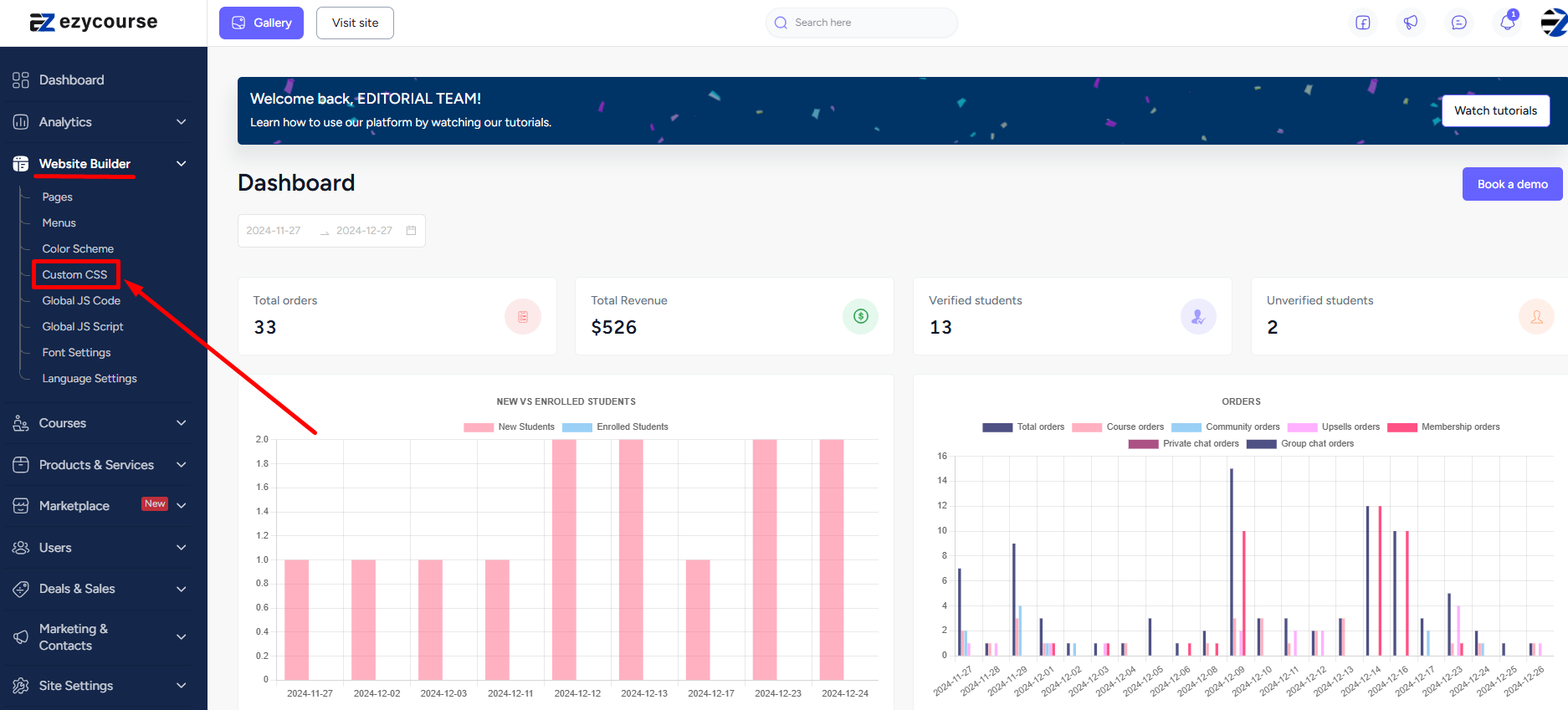Click the Unverified students icon
The height and width of the screenshot is (710, 1568).
point(1536,316)
